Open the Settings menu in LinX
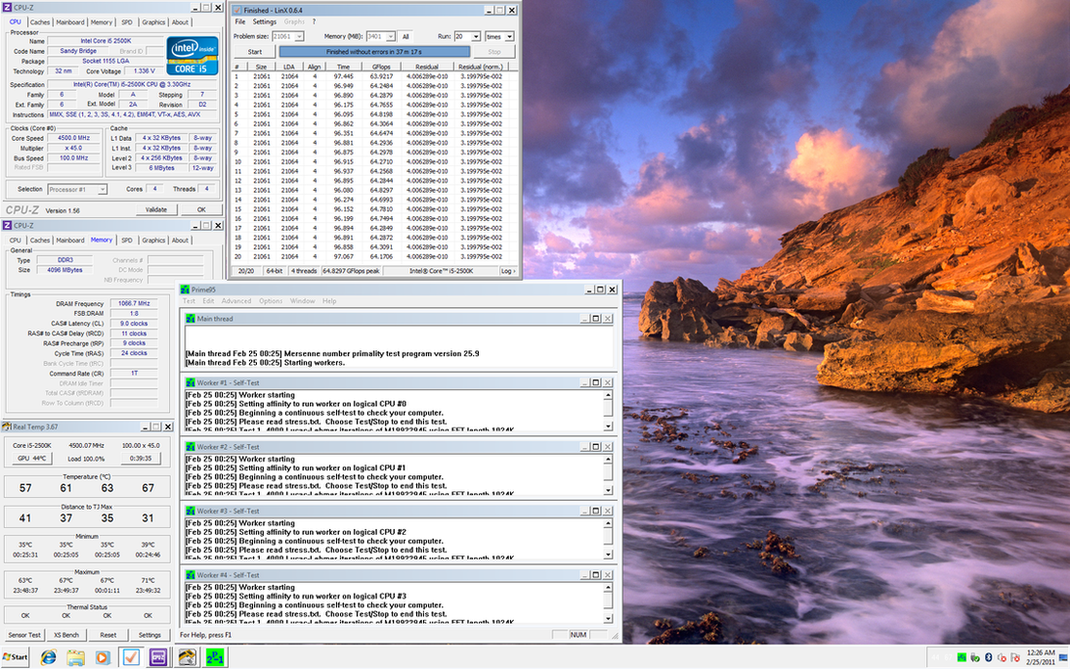 (x=264, y=21)
